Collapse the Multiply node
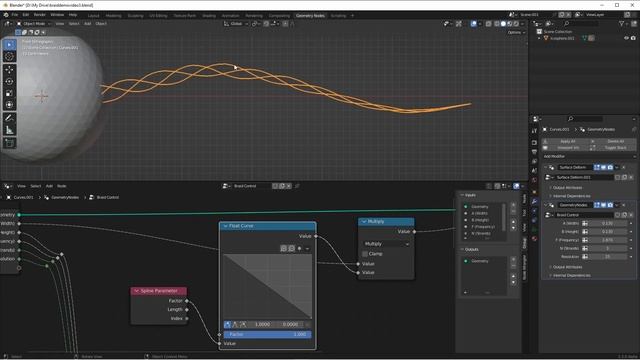640x360 pixels. pyautogui.click(x=364, y=221)
